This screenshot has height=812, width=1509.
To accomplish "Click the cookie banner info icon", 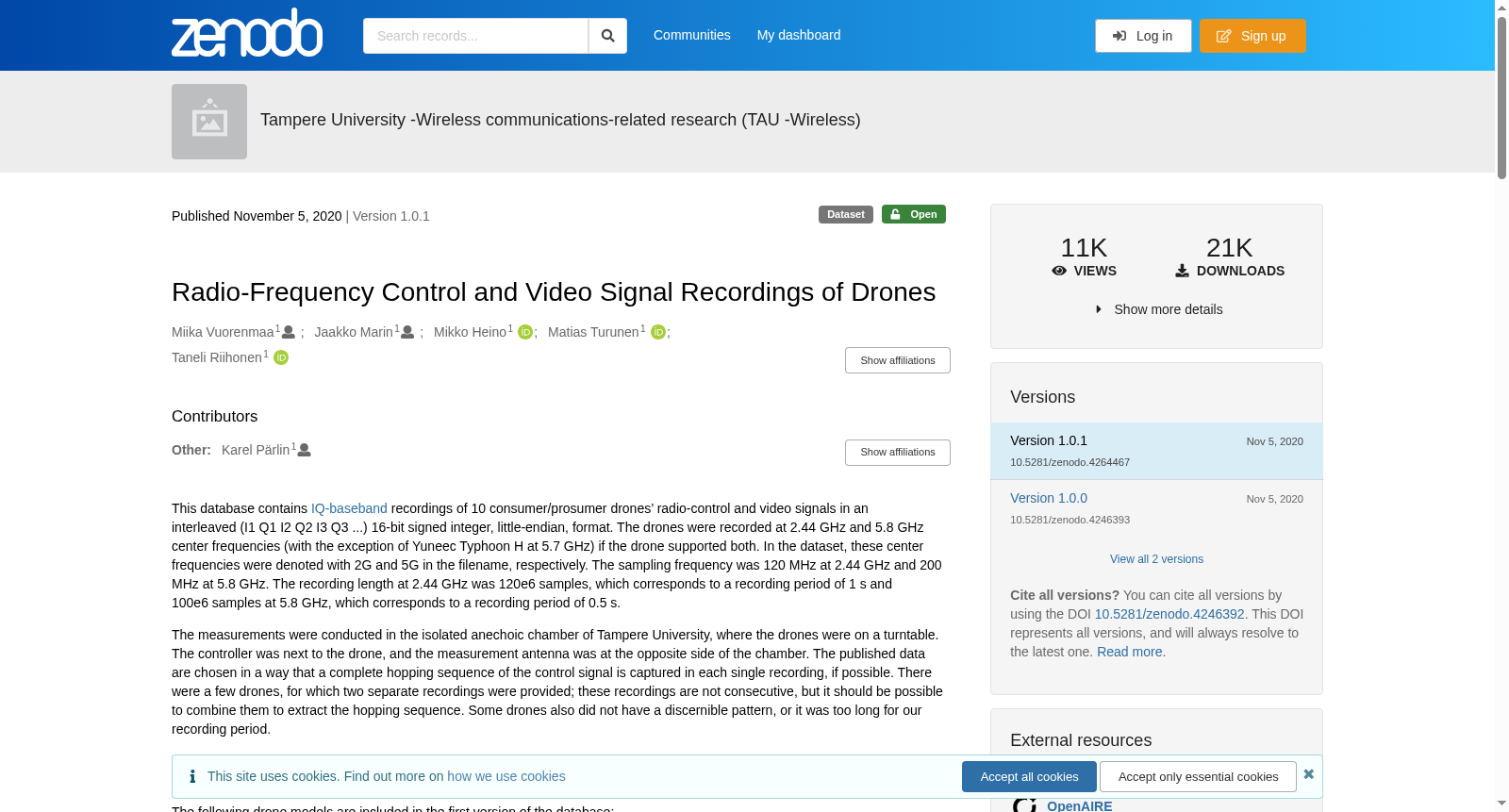I will click(192, 776).
